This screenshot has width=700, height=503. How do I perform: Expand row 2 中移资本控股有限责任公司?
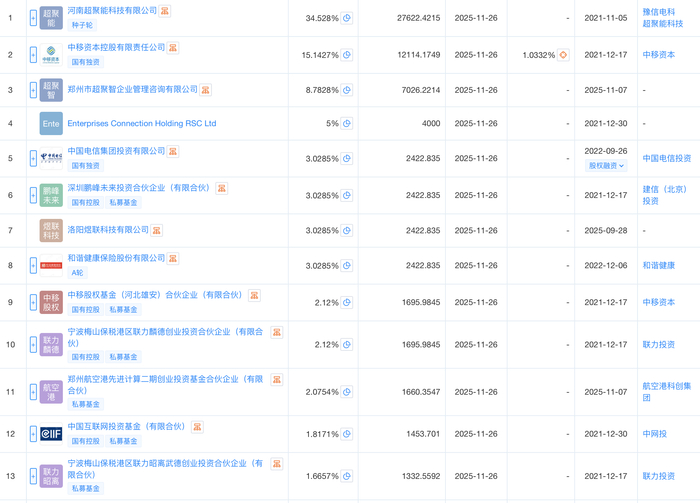[33, 55]
